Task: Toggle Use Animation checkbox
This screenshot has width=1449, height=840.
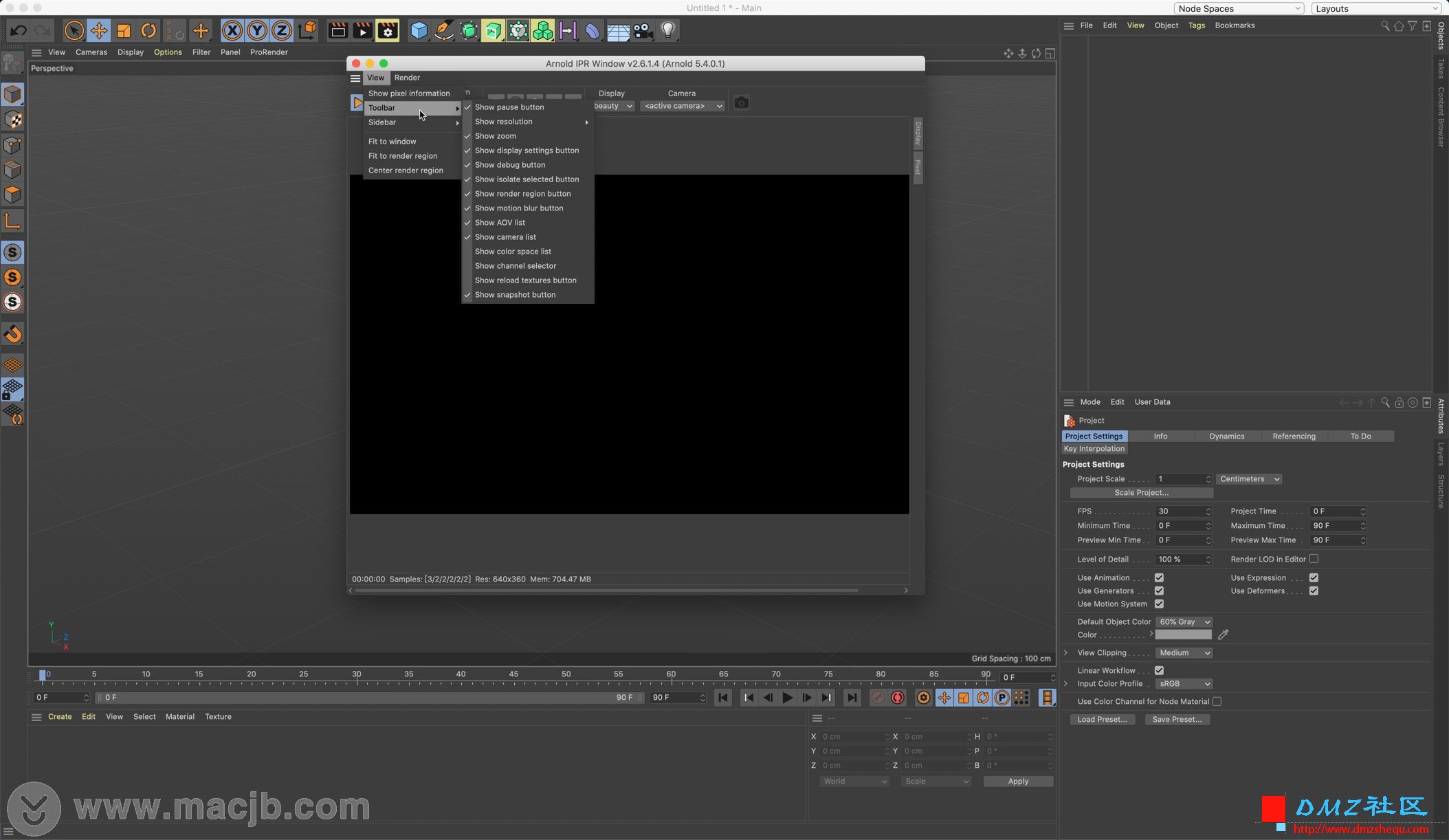Action: point(1159,578)
